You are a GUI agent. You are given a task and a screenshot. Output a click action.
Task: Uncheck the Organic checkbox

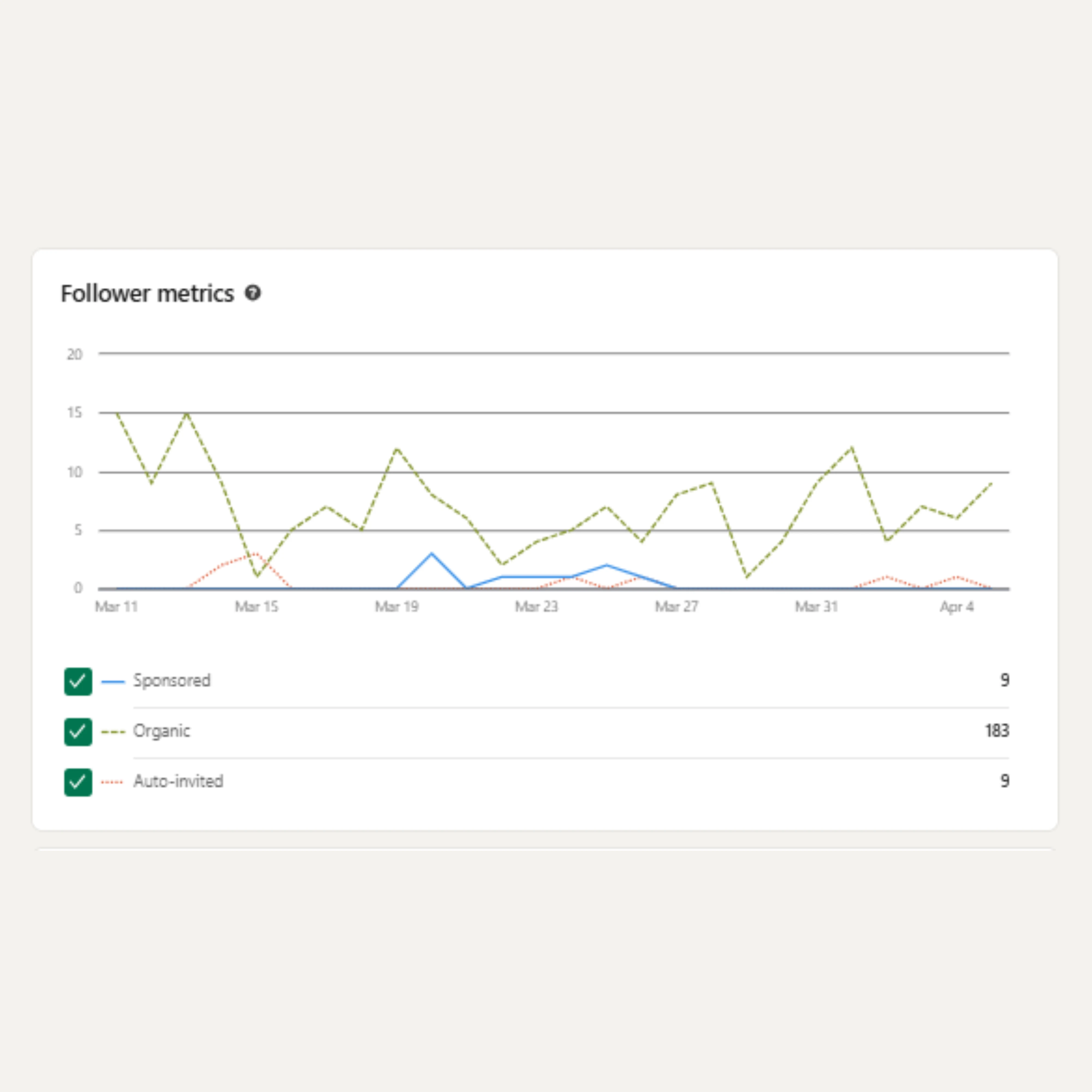click(78, 731)
